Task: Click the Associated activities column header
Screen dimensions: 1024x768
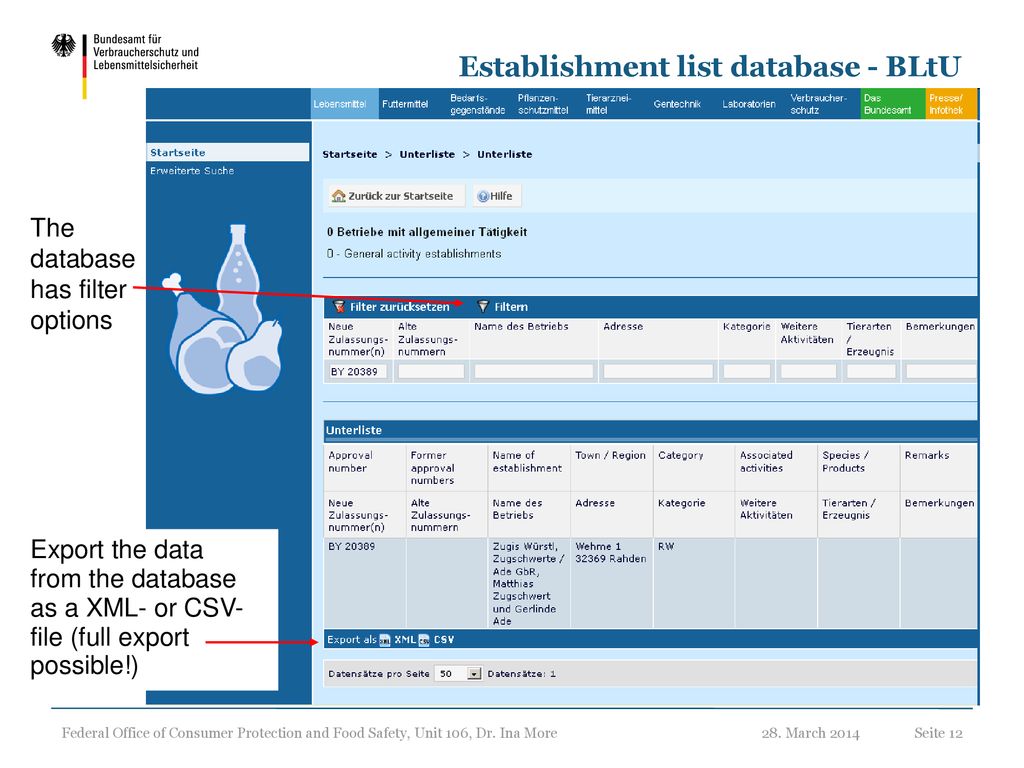Action: (x=776, y=468)
